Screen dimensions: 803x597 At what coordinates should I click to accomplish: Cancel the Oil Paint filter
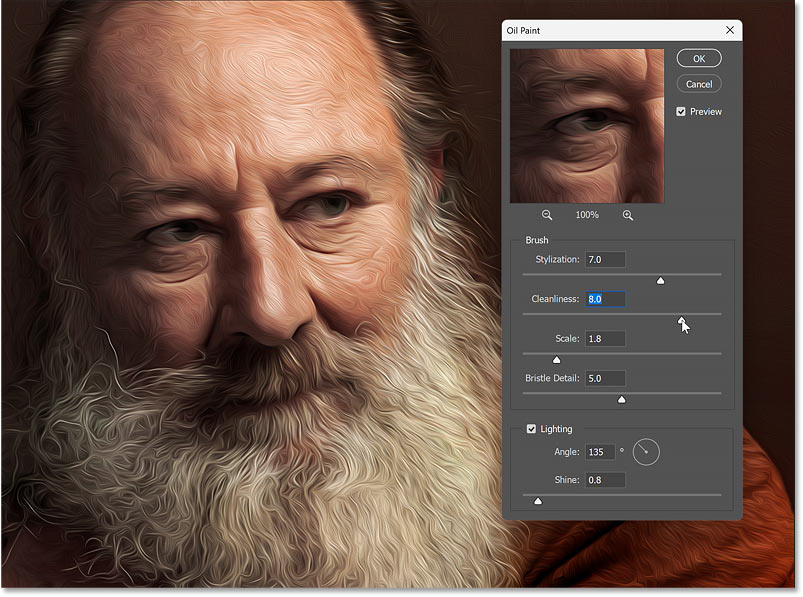point(699,84)
